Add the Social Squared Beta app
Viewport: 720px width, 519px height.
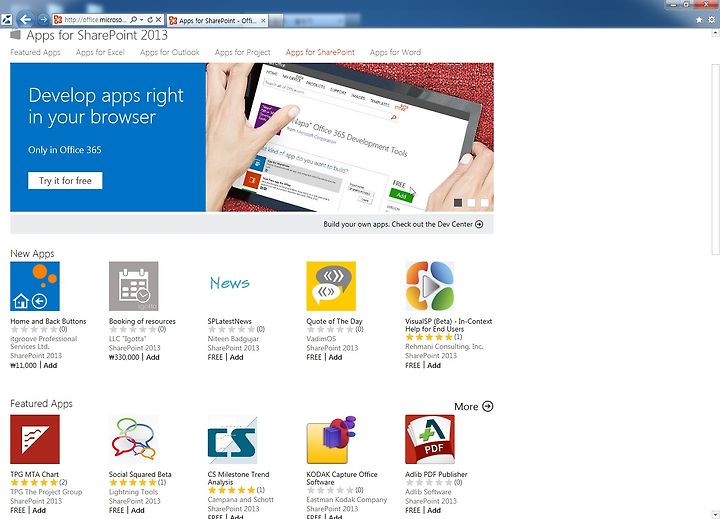138,510
